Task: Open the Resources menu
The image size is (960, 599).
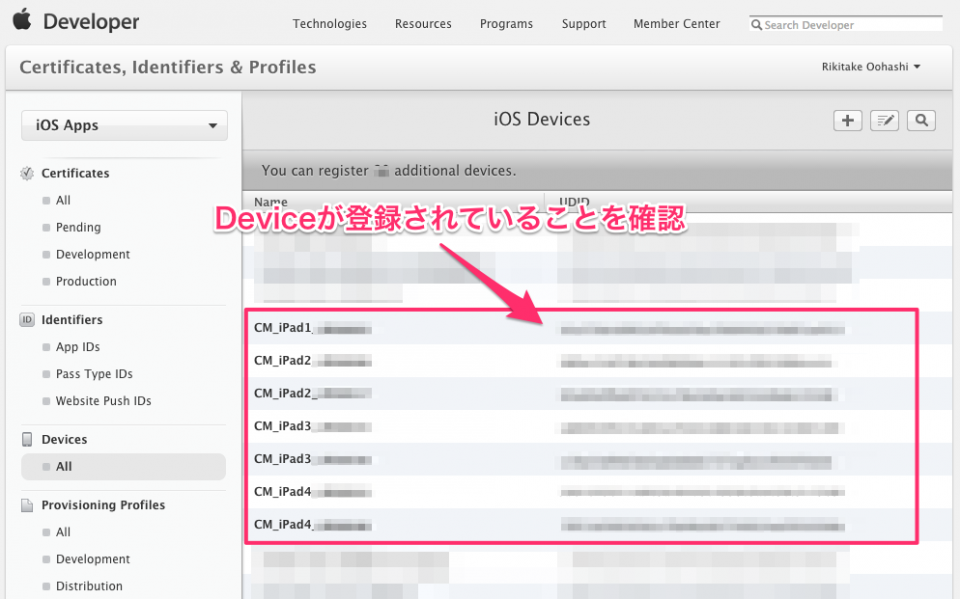Action: click(x=423, y=24)
